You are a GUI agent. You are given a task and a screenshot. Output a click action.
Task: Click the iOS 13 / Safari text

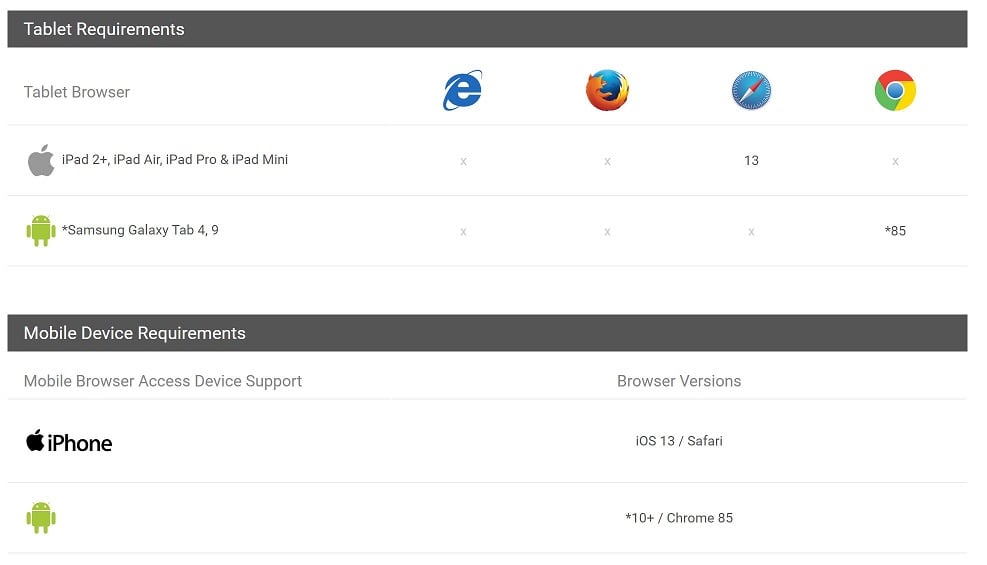coord(679,441)
